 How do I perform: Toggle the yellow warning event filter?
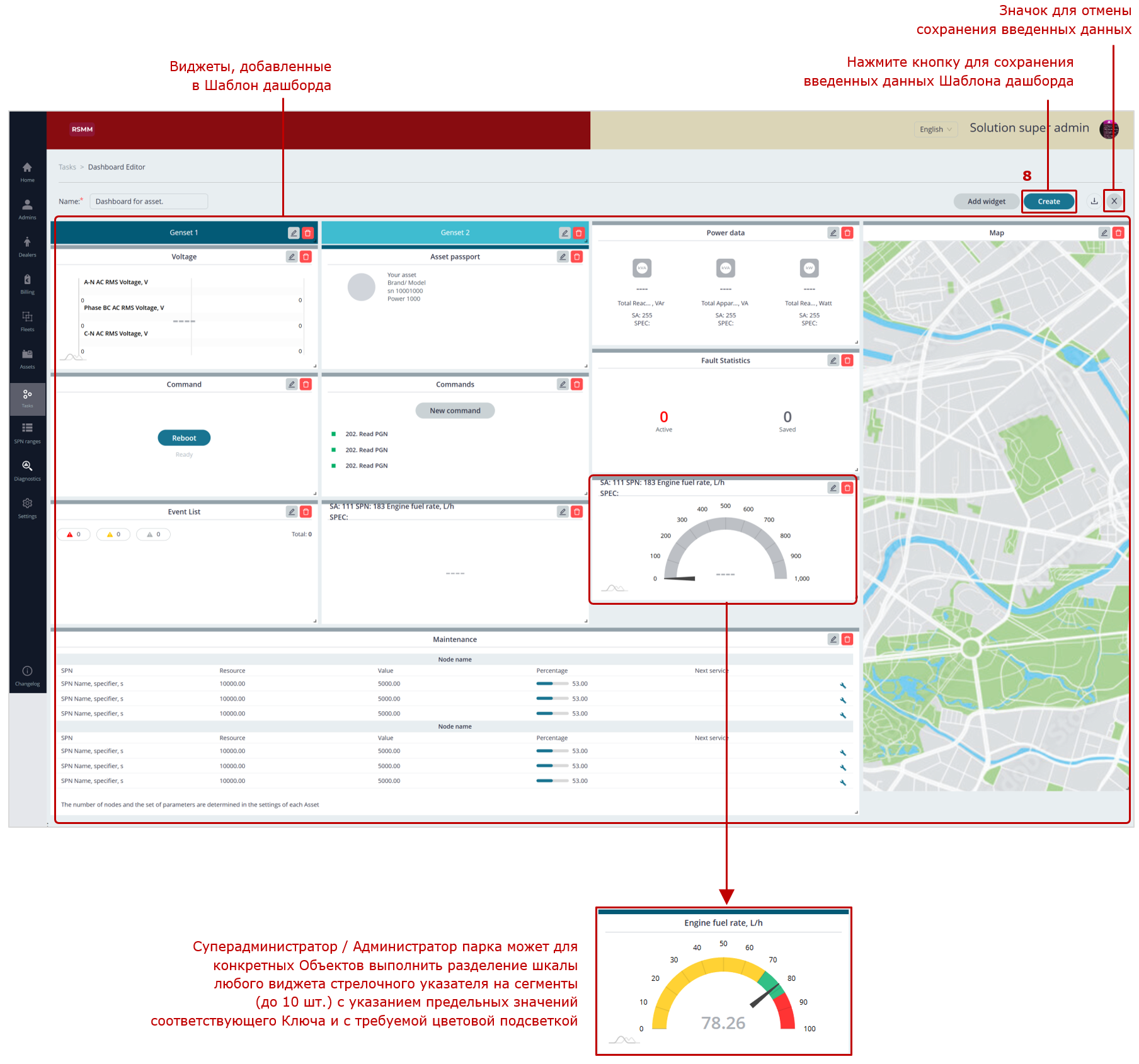click(x=114, y=535)
